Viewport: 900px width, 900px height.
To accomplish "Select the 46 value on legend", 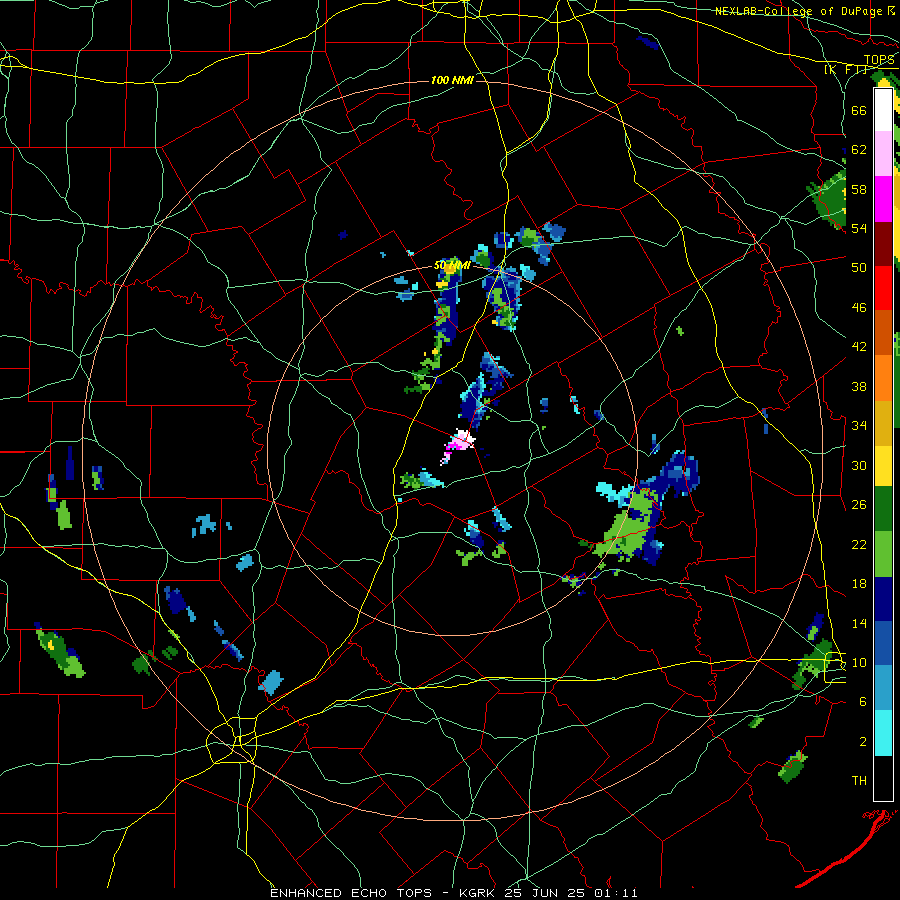I will tap(859, 308).
